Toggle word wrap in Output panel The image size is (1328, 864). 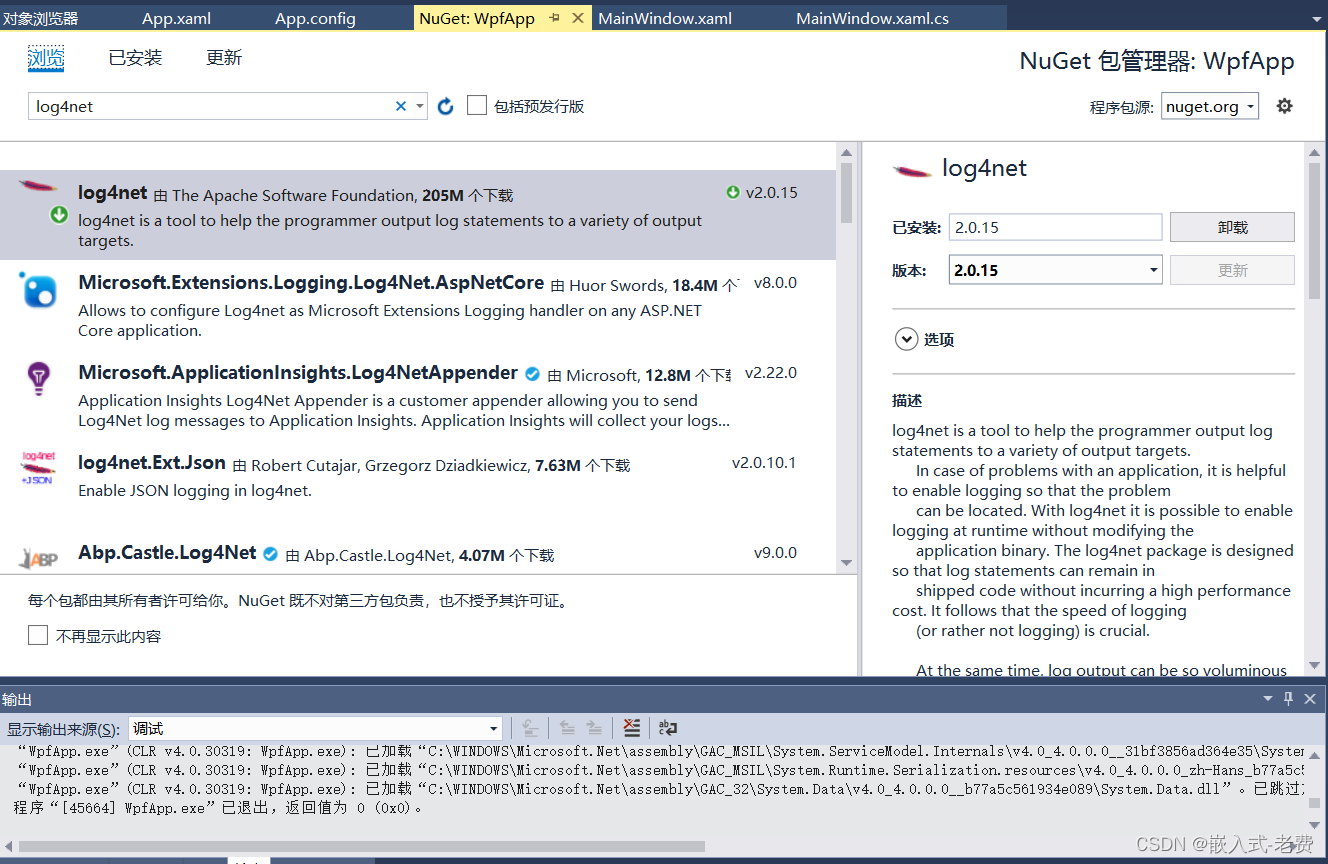tap(668, 728)
